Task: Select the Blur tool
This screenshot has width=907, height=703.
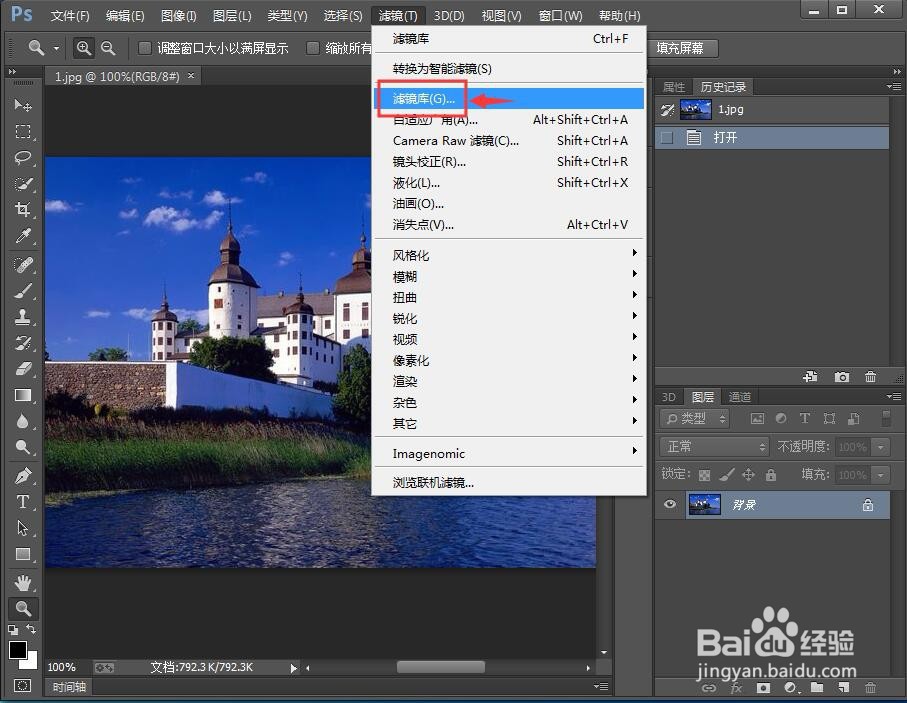Action: [23, 421]
